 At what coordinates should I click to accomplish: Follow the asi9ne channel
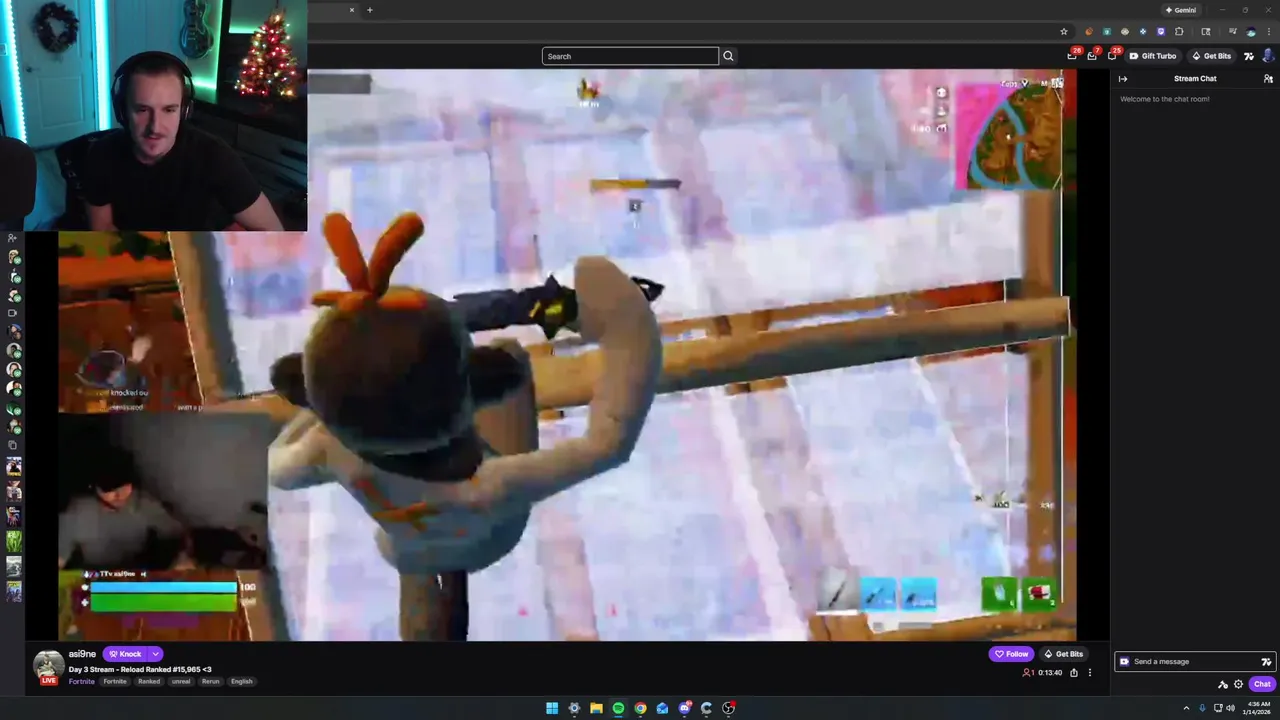(1011, 654)
